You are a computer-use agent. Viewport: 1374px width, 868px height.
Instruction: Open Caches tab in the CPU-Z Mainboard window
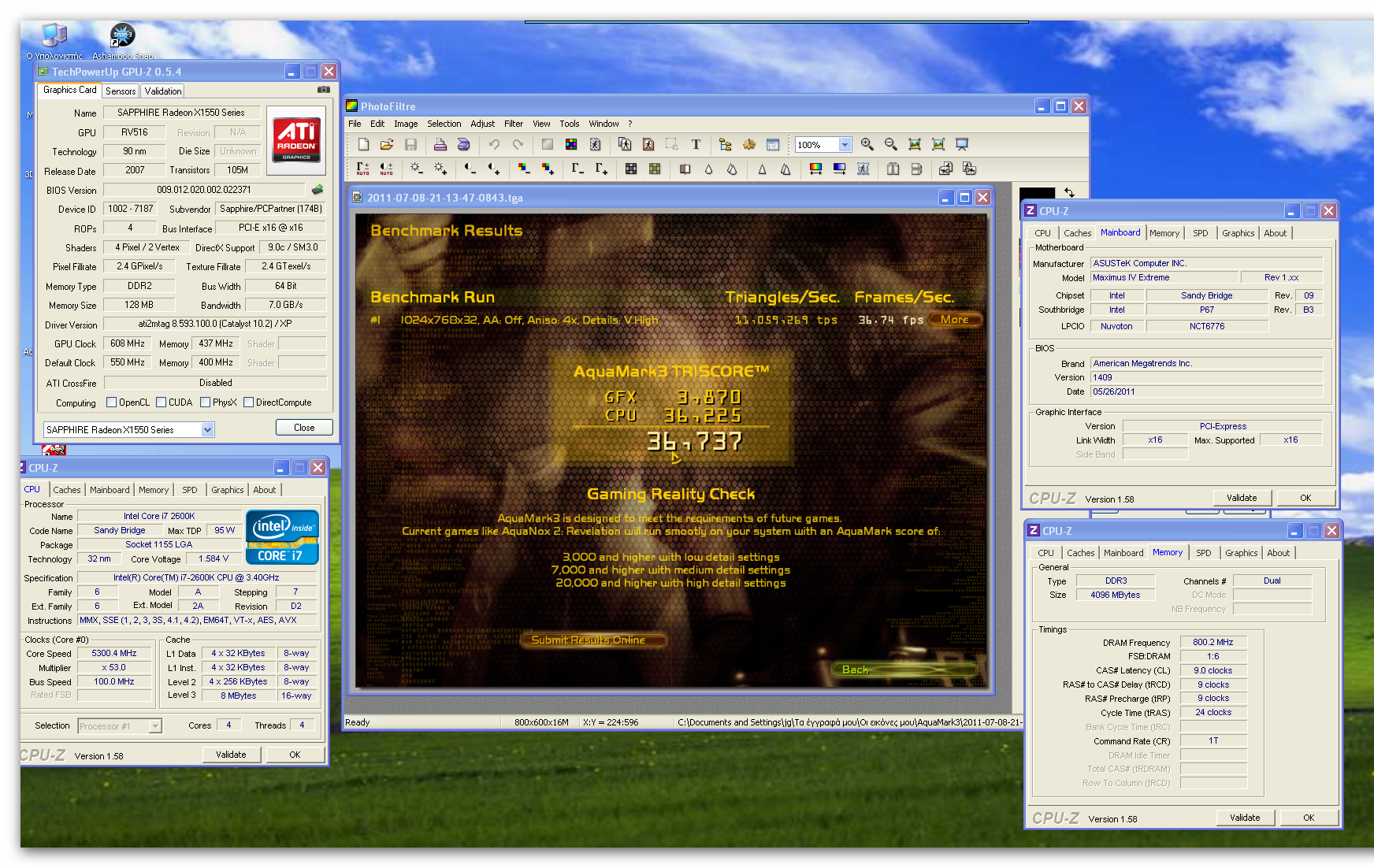(1077, 233)
